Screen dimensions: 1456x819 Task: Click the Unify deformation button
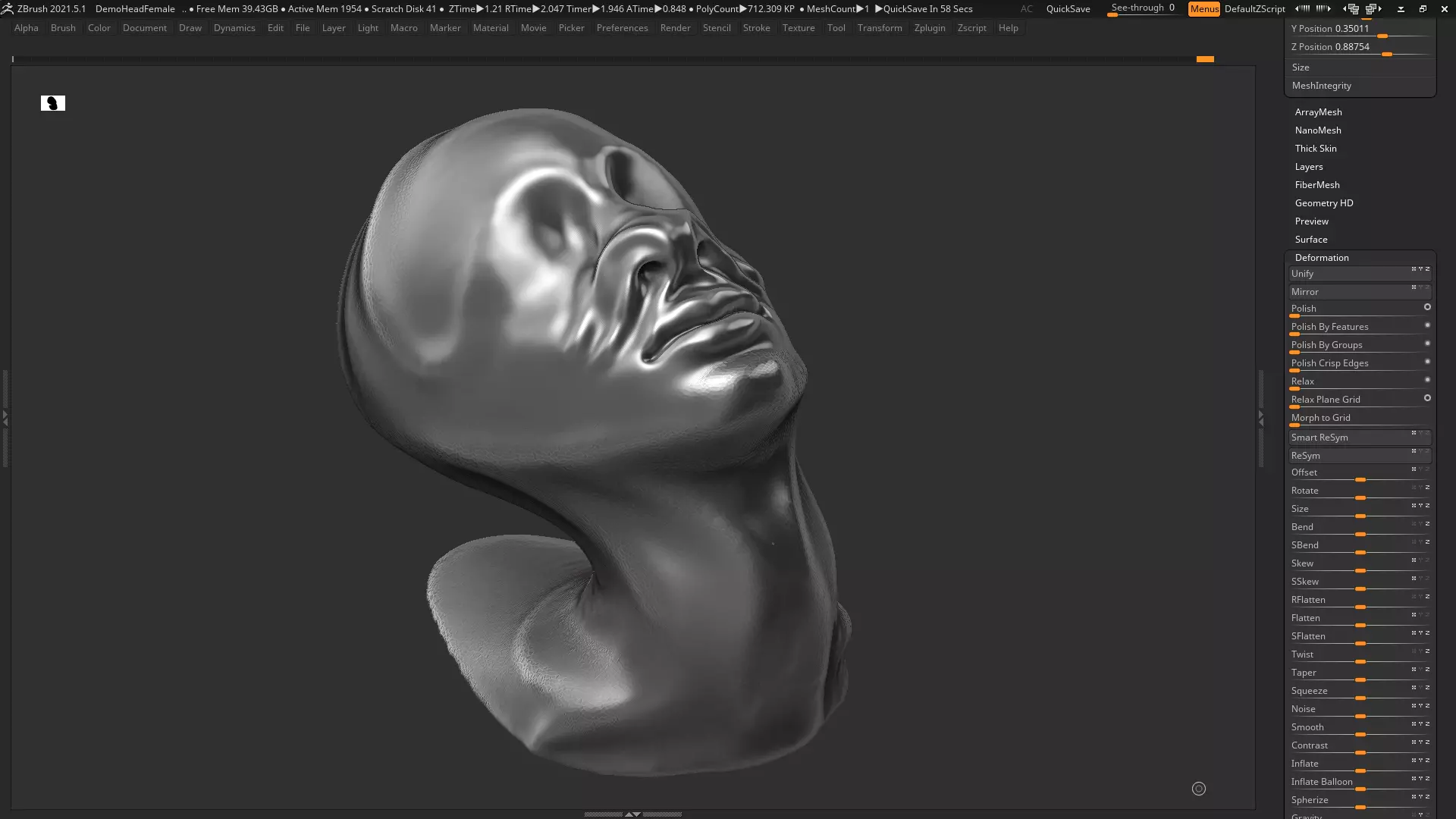(1359, 274)
